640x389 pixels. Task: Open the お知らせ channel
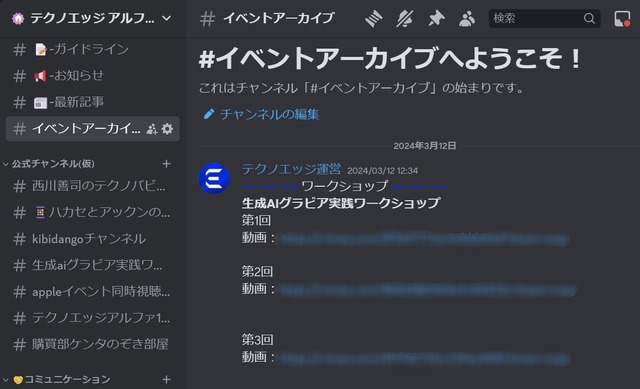pos(93,76)
